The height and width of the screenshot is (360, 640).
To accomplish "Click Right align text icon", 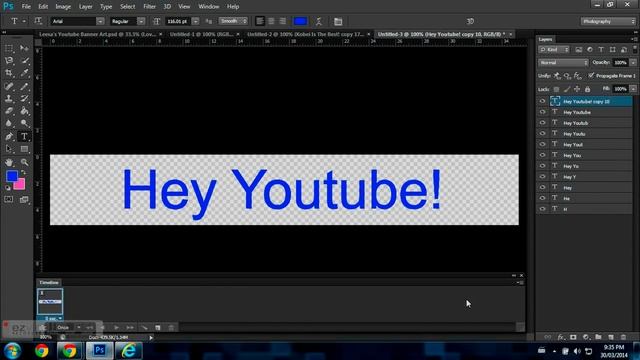I will (x=282, y=21).
